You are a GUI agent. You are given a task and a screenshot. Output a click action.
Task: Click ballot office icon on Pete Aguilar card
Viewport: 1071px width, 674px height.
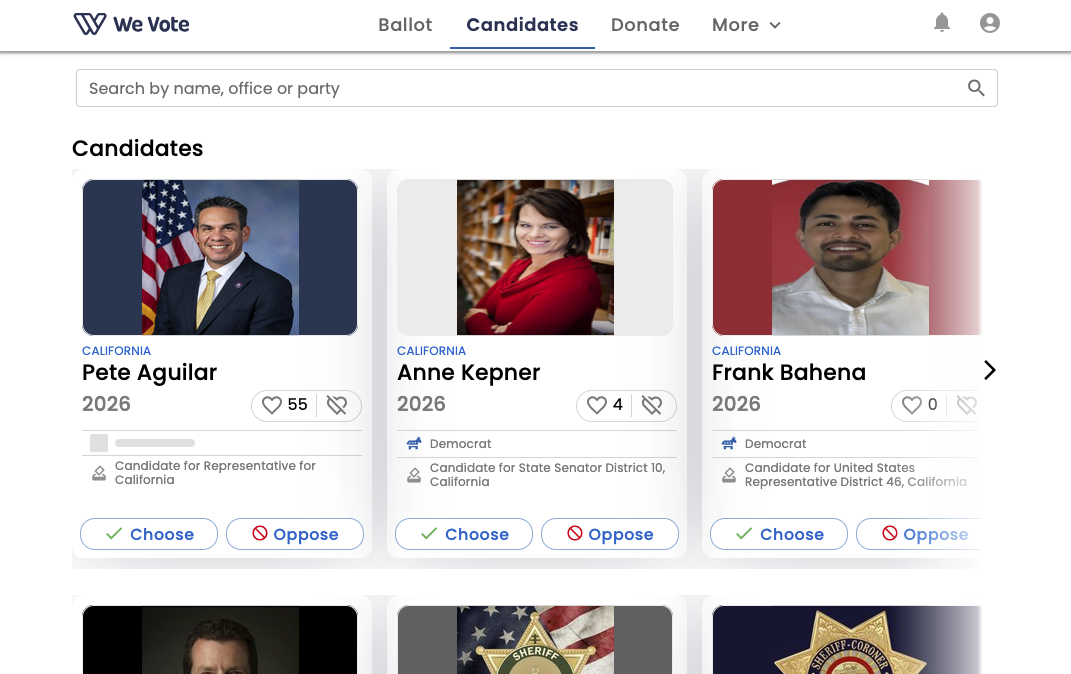click(x=99, y=473)
